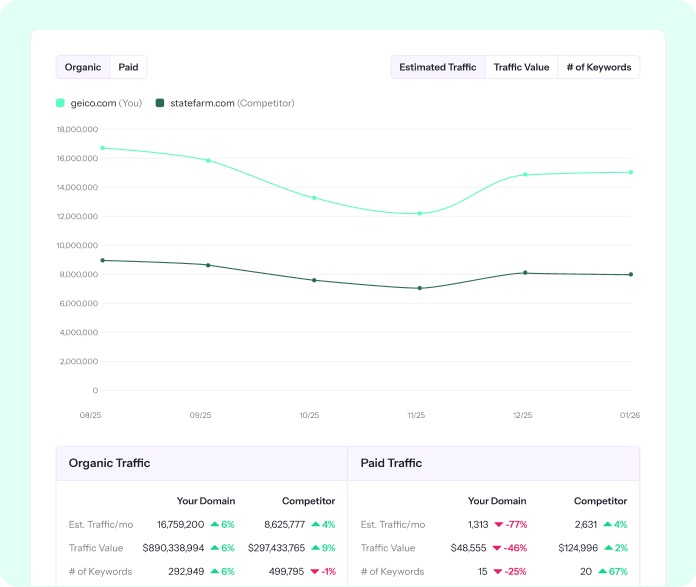
Task: Click geico.com data point at 09/25
Action: (x=208, y=160)
